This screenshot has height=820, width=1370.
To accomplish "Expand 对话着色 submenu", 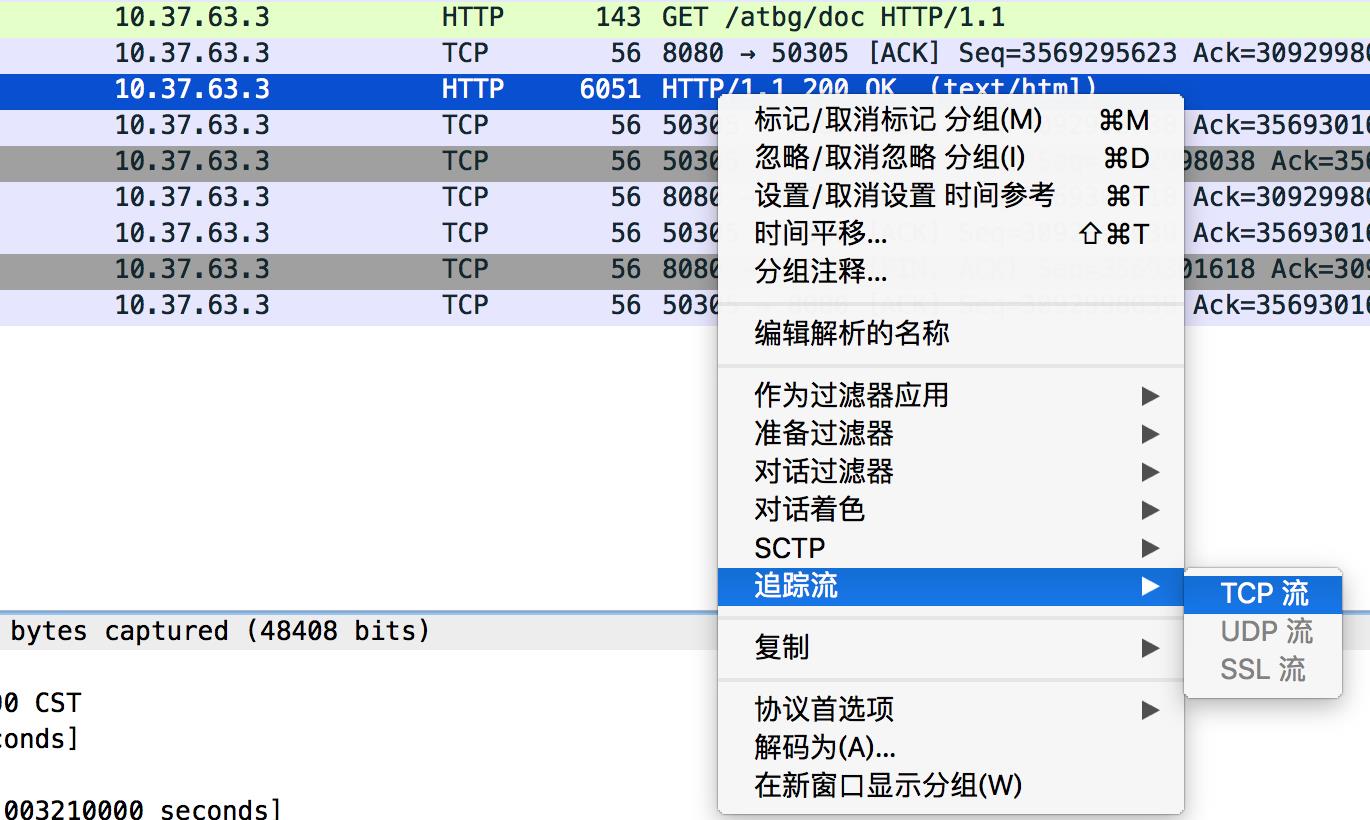I will coord(950,510).
